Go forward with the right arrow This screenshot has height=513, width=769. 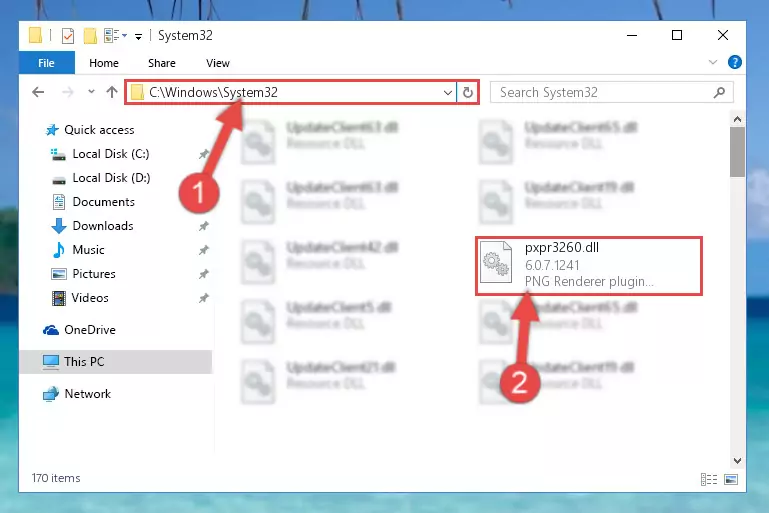pyautogui.click(x=68, y=92)
